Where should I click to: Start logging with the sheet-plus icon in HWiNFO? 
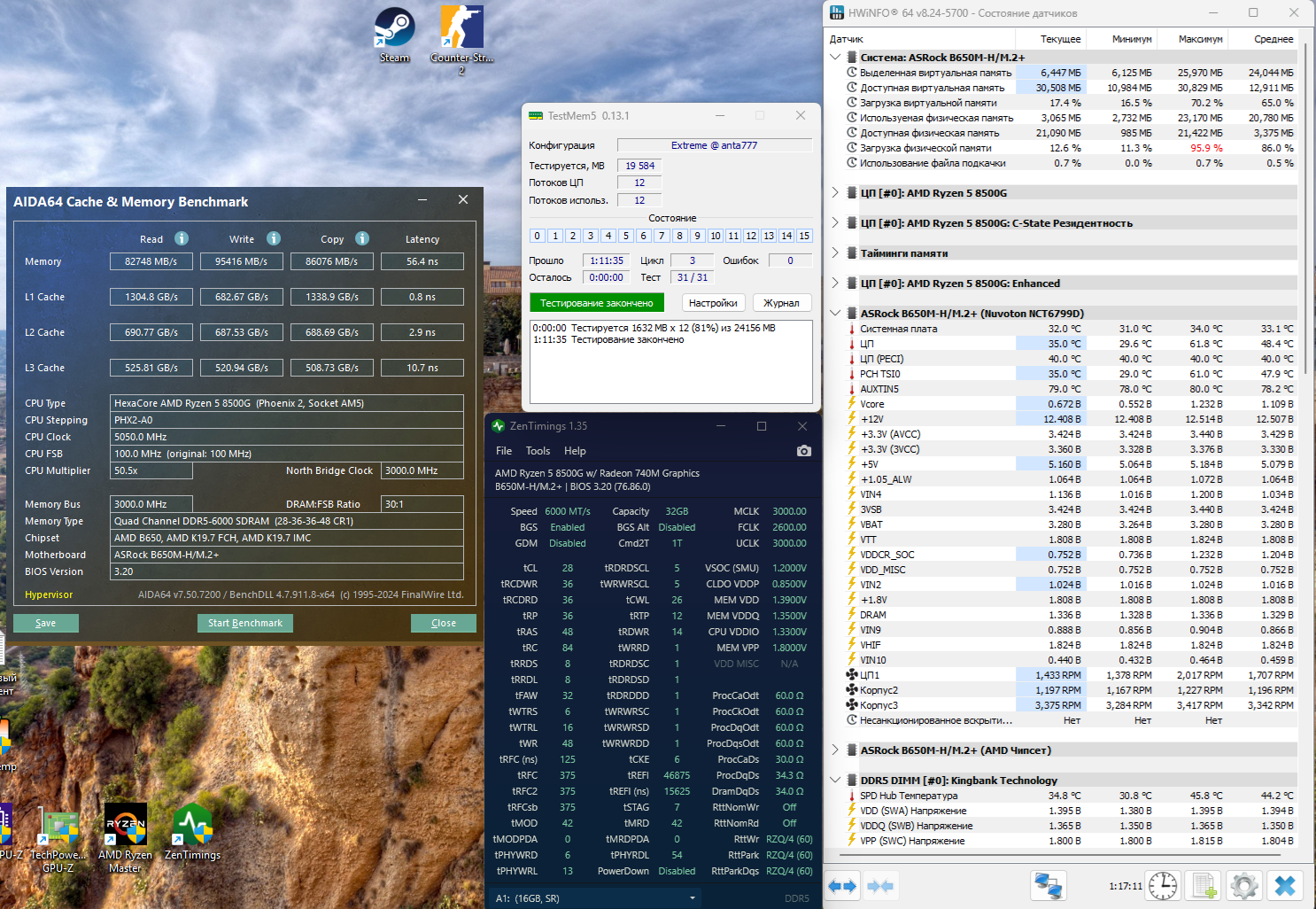[1204, 885]
